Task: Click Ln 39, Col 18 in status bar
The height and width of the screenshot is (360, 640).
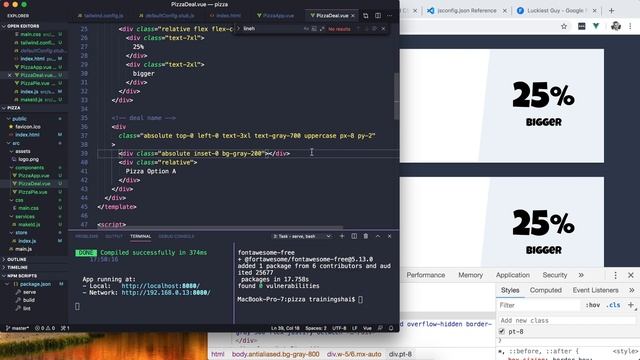Action: point(285,328)
